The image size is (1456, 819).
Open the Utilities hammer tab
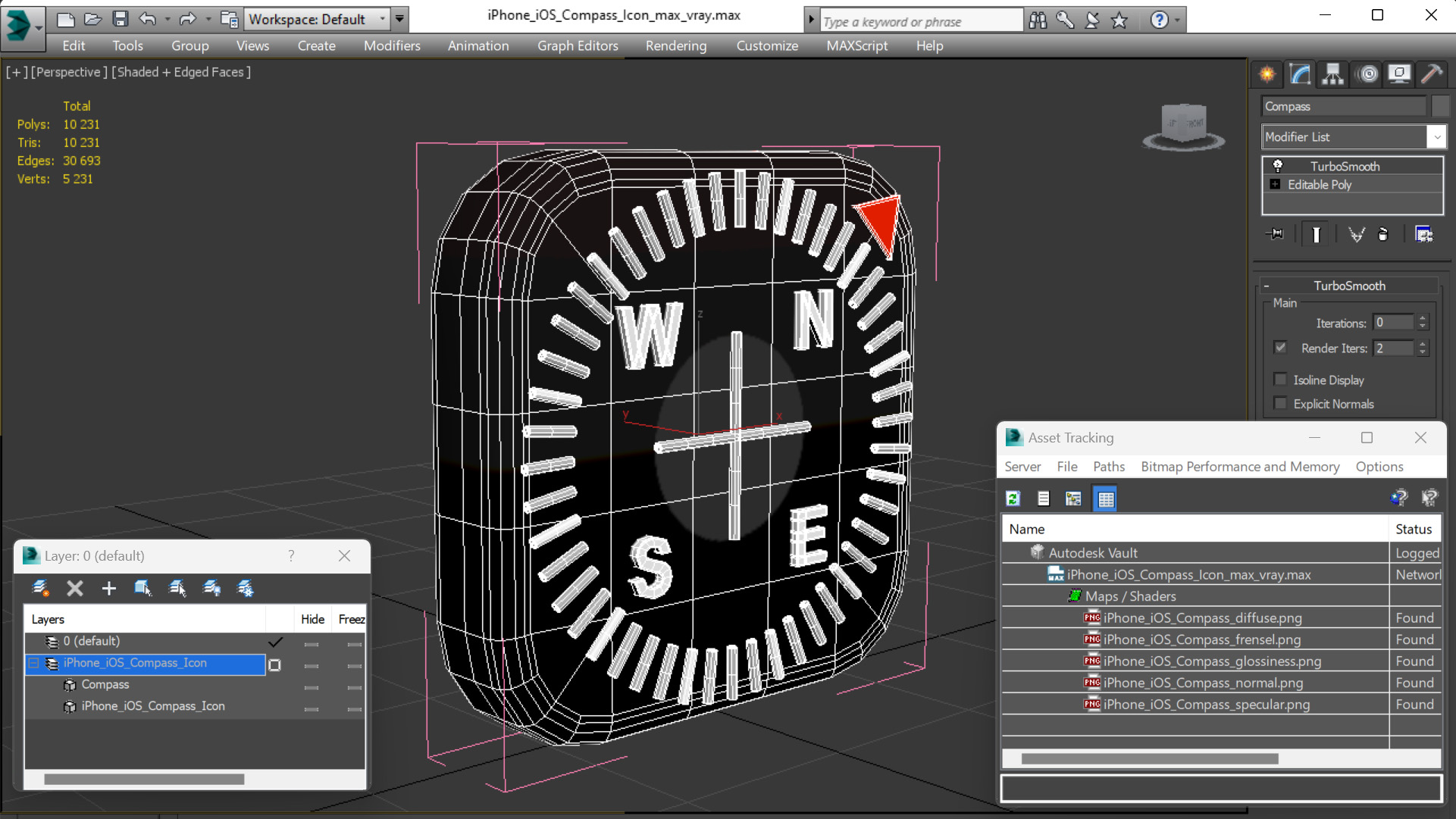[x=1432, y=74]
